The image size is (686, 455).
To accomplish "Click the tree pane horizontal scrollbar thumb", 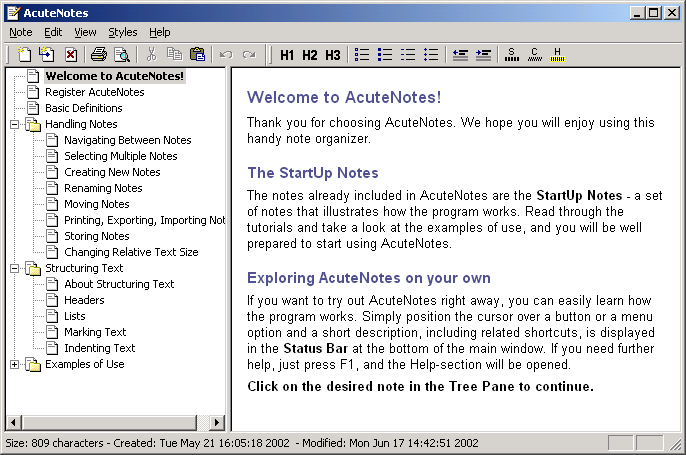I will (x=109, y=423).
